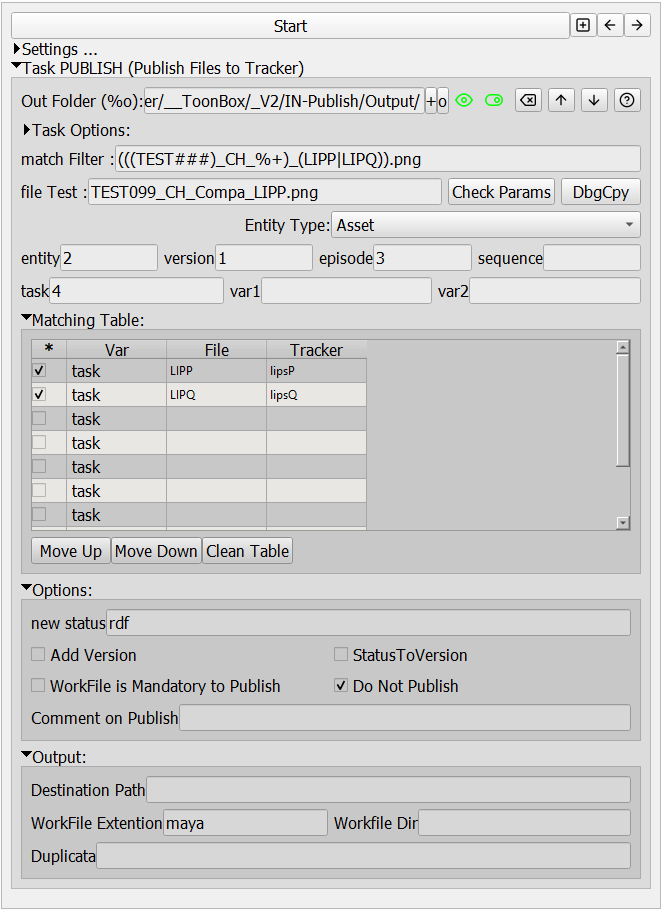Uncheck the Do Not Publish checkbox
The height and width of the screenshot is (910, 661).
[x=341, y=686]
